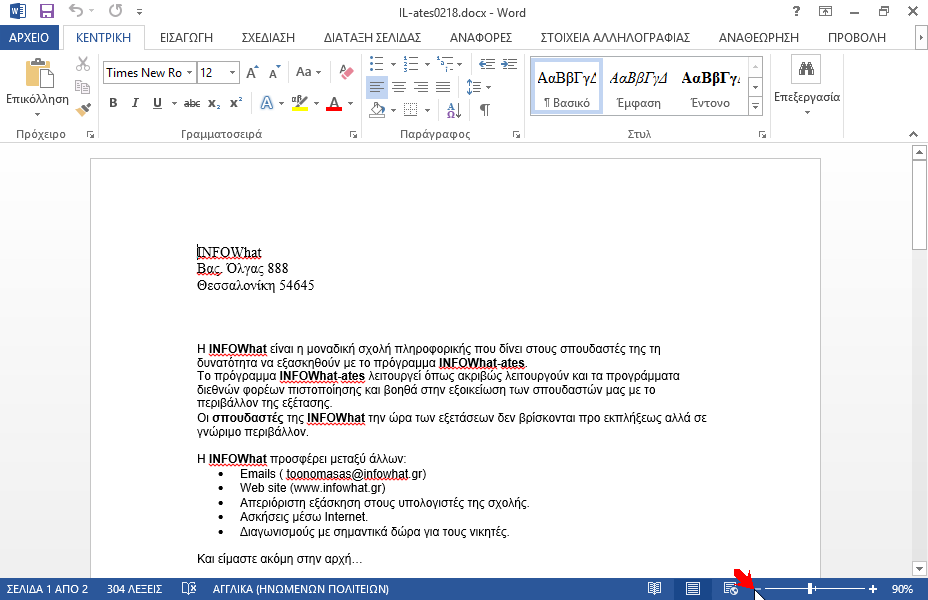The height and width of the screenshot is (600, 928).
Task: Increase font size with the large A icon
Action: coord(252,72)
